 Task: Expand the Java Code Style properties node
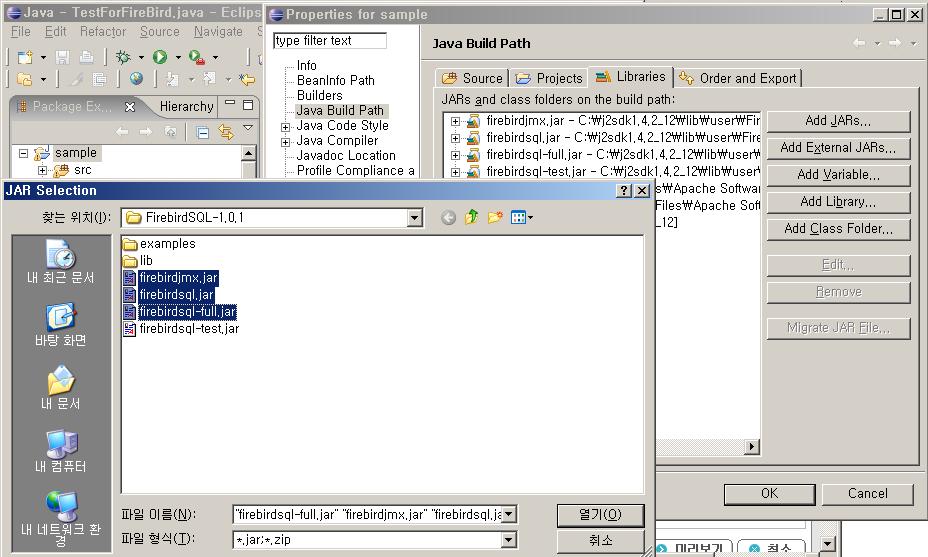coord(286,127)
